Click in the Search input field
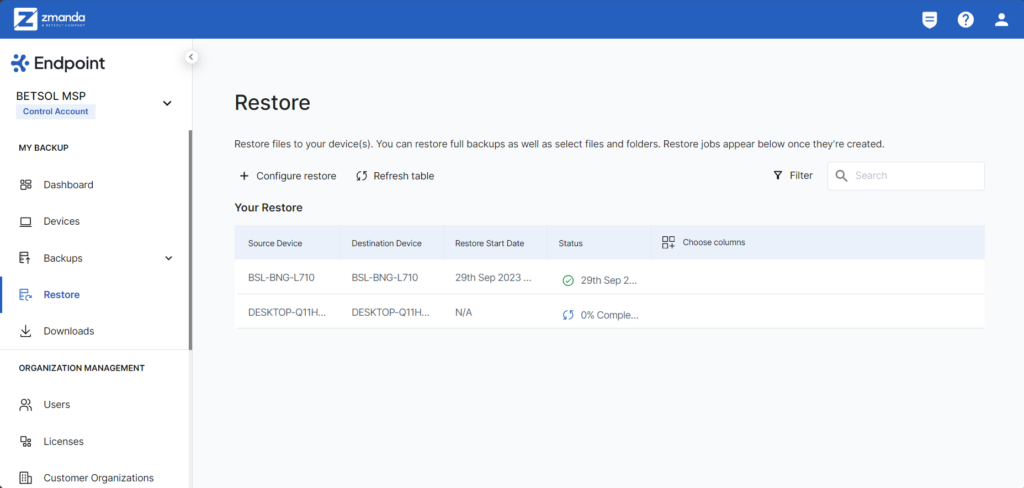1024x488 pixels. pyautogui.click(x=906, y=176)
